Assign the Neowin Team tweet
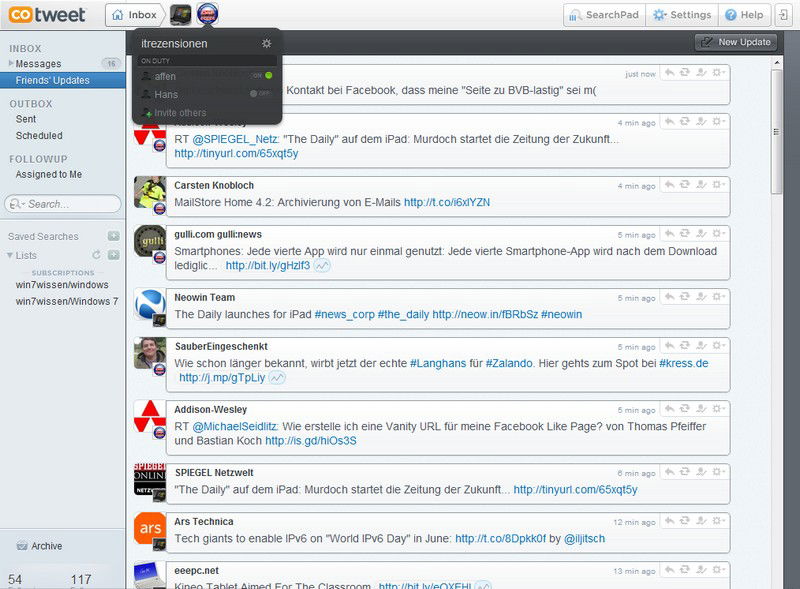 point(702,297)
